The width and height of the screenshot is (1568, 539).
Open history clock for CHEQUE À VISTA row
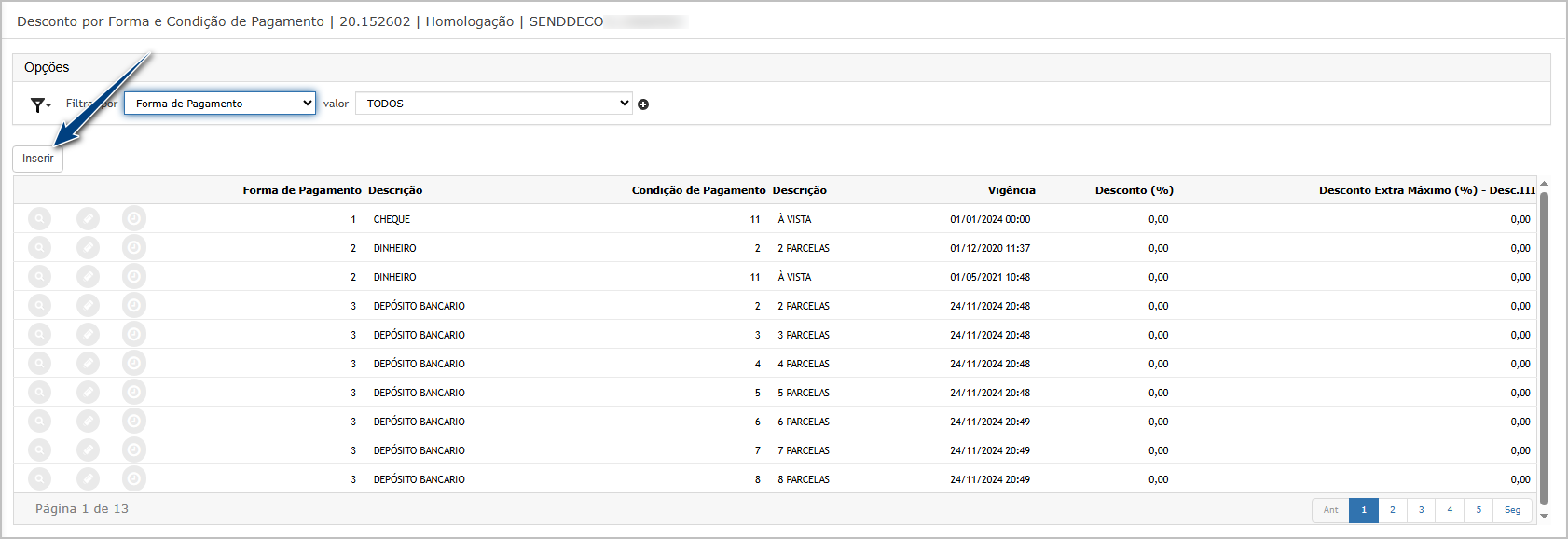[134, 218]
